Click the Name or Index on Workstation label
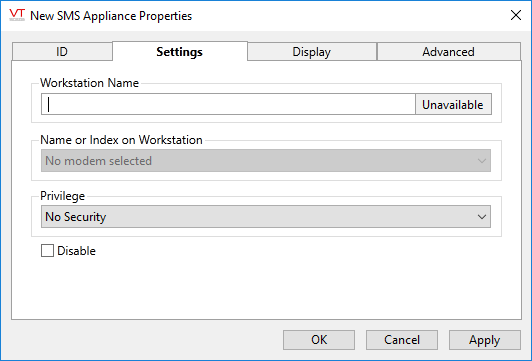Screen dimensions: 532x361 [121, 140]
